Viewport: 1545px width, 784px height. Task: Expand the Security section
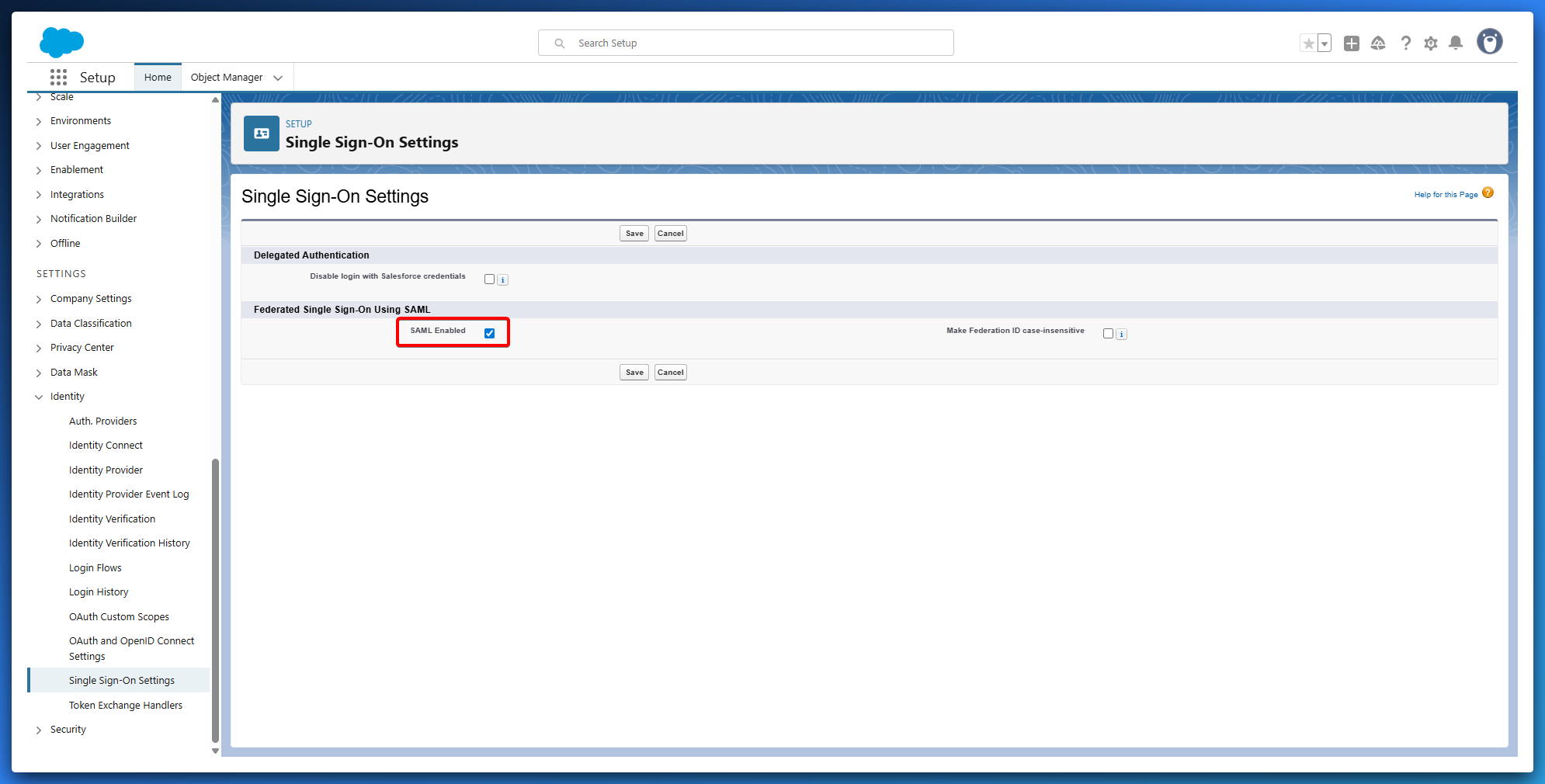pyautogui.click(x=39, y=730)
